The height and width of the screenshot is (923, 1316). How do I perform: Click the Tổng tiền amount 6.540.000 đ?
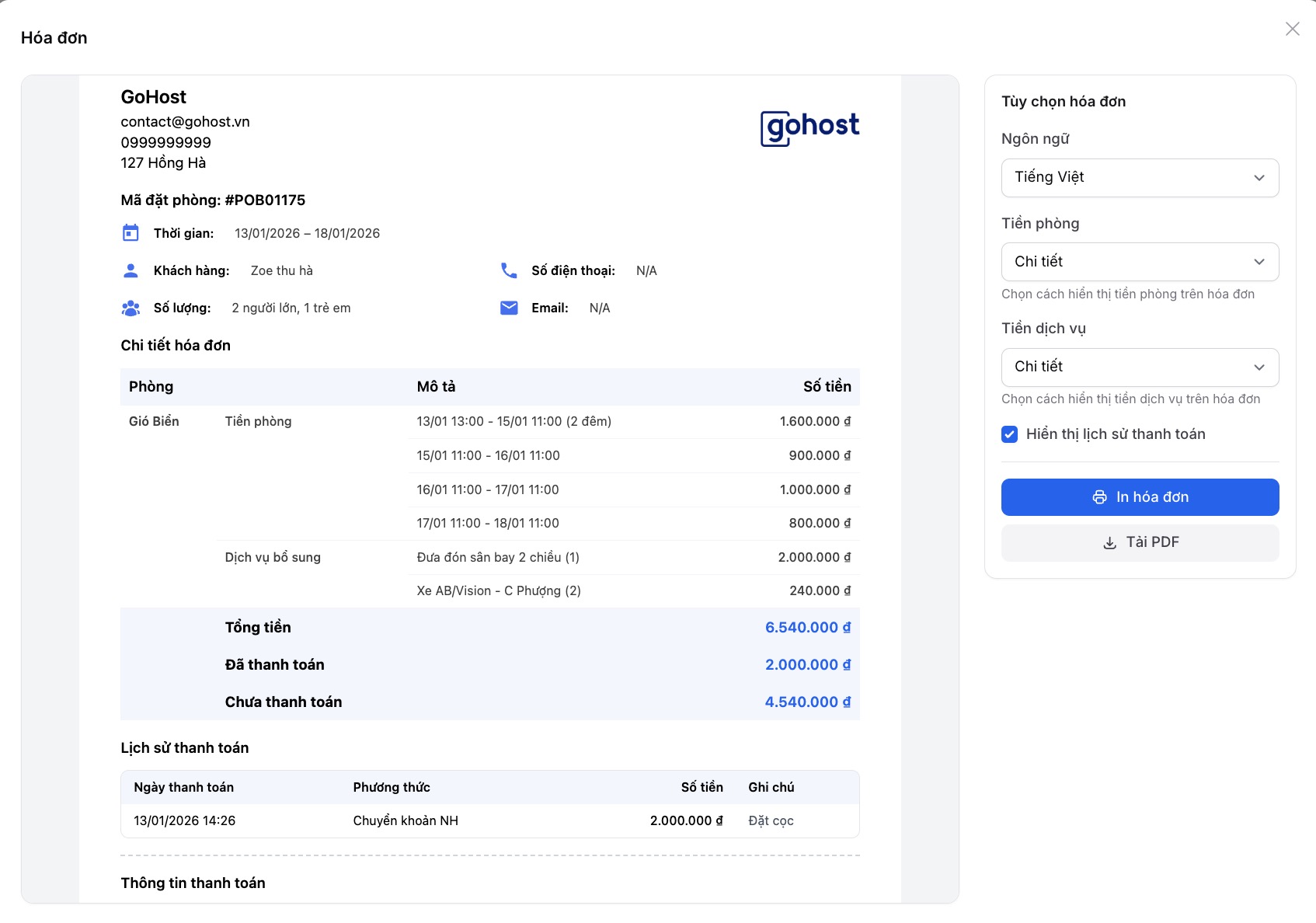[807, 628]
